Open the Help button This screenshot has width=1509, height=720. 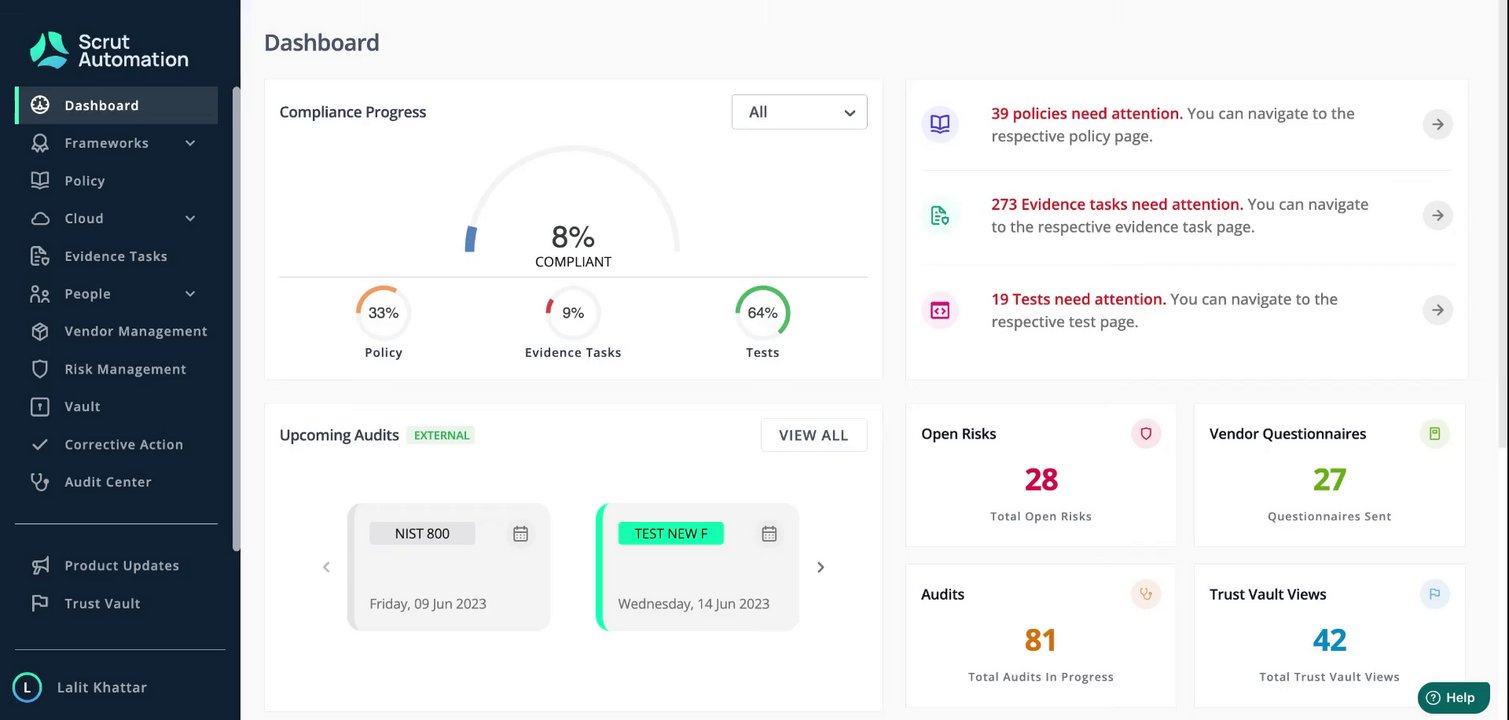(1454, 697)
